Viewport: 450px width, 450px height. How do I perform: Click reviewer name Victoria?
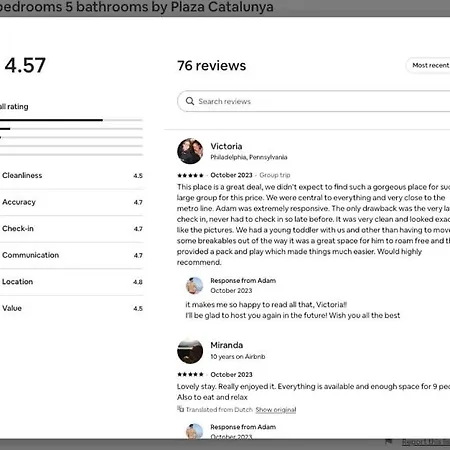tap(226, 146)
